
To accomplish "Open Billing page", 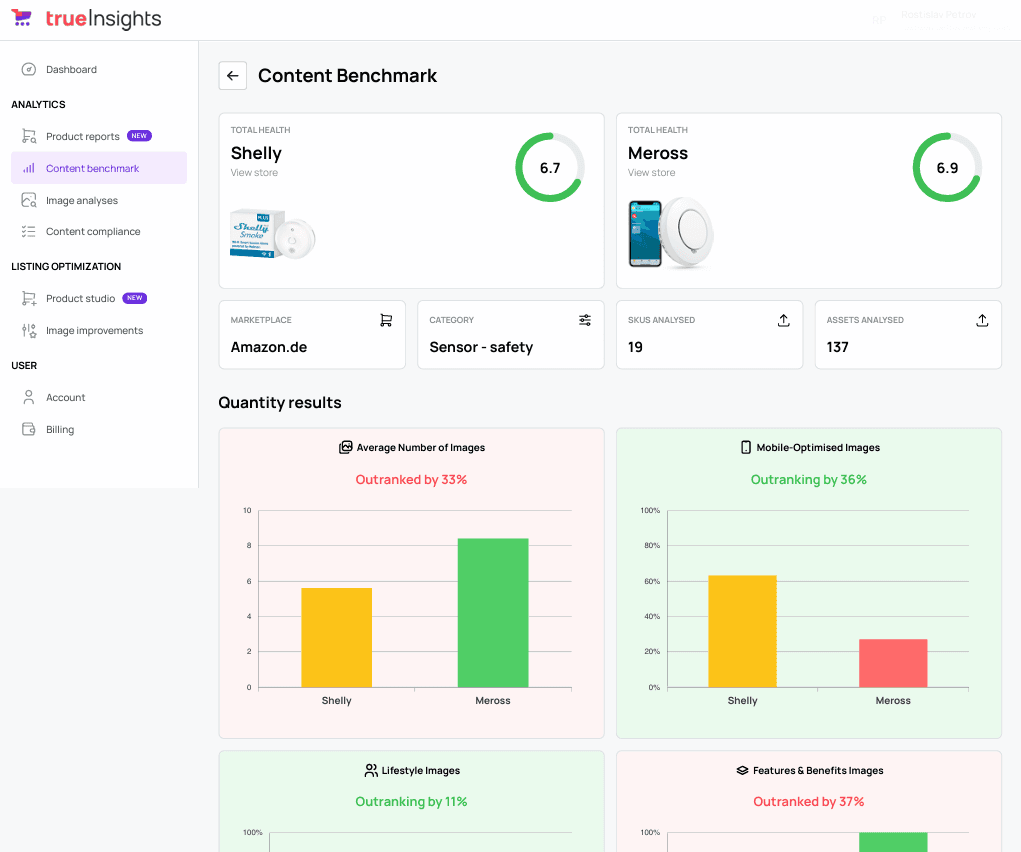I will [x=99, y=429].
